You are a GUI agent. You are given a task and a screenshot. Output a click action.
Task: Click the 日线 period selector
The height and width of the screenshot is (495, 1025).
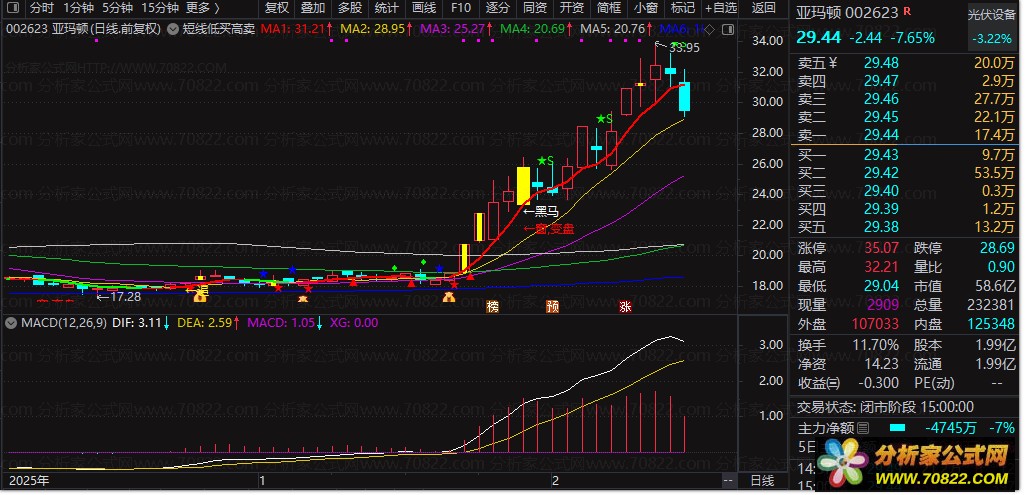762,481
